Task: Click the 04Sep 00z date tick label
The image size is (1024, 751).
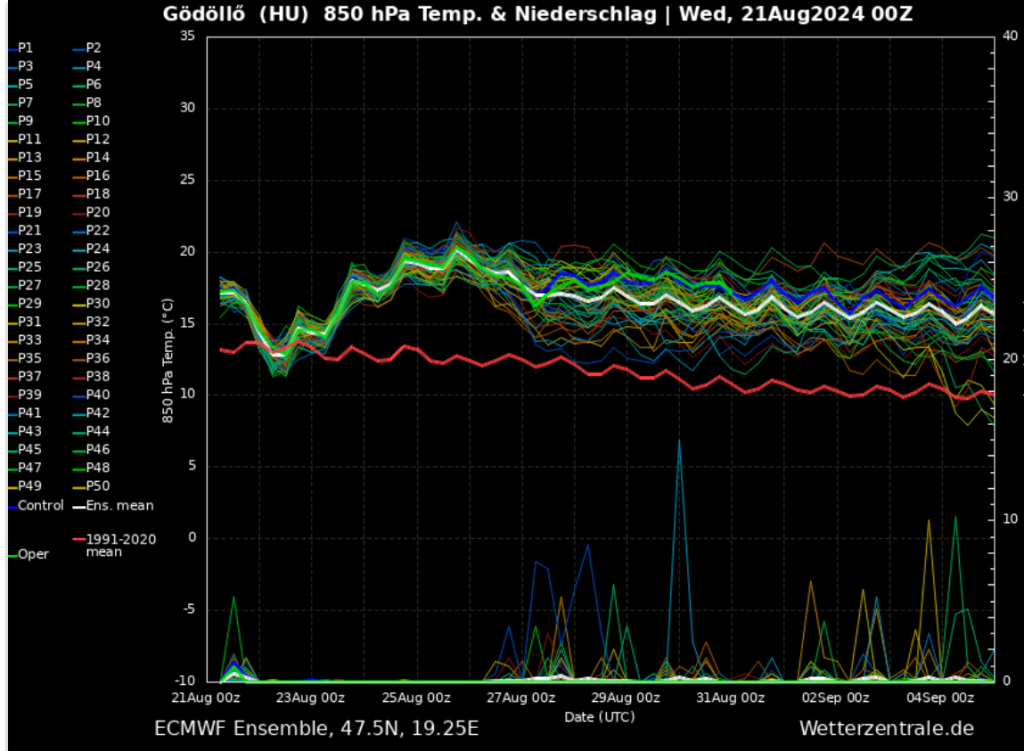Action: click(x=939, y=698)
